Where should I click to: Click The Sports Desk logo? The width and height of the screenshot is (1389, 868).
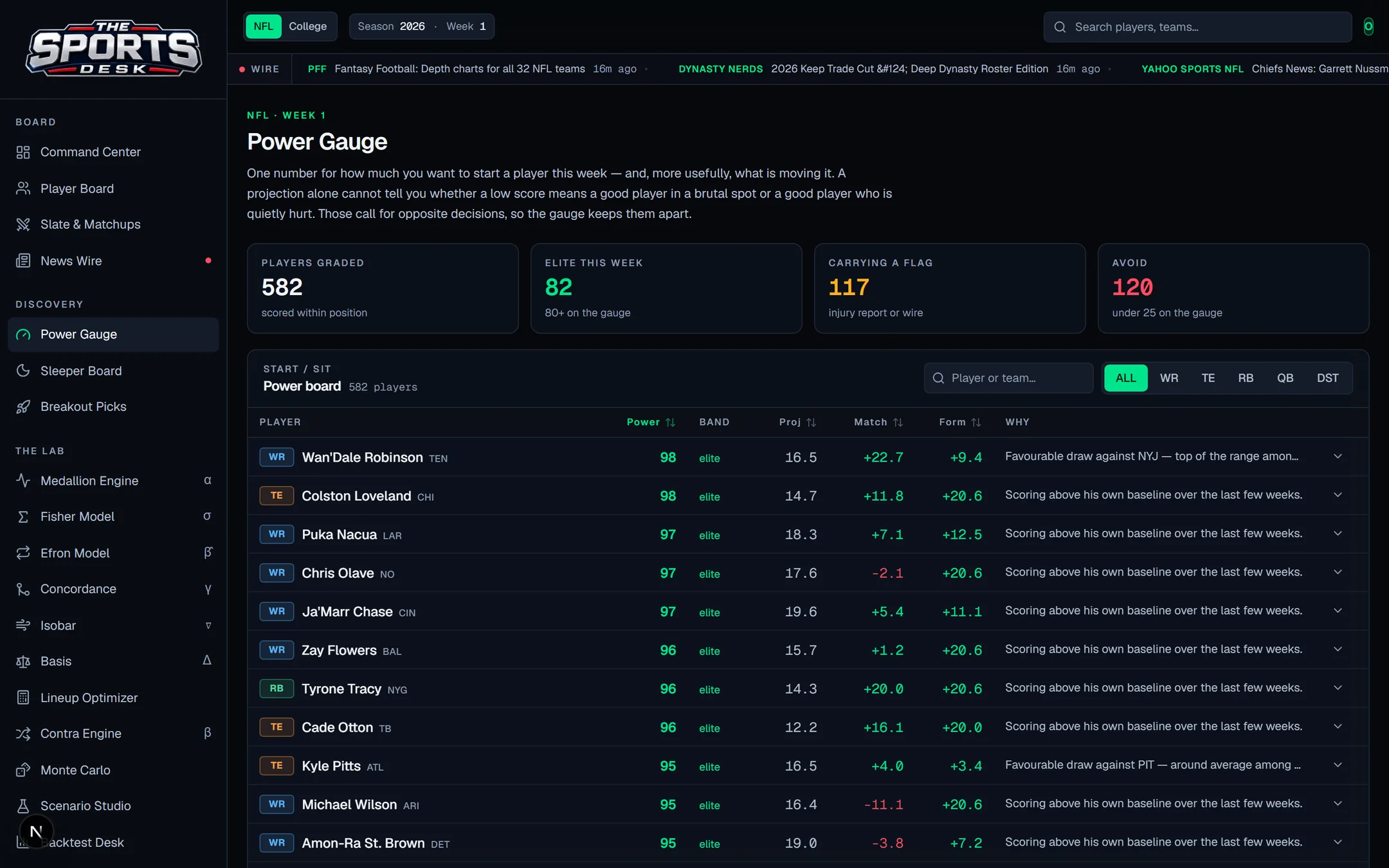pos(113,48)
